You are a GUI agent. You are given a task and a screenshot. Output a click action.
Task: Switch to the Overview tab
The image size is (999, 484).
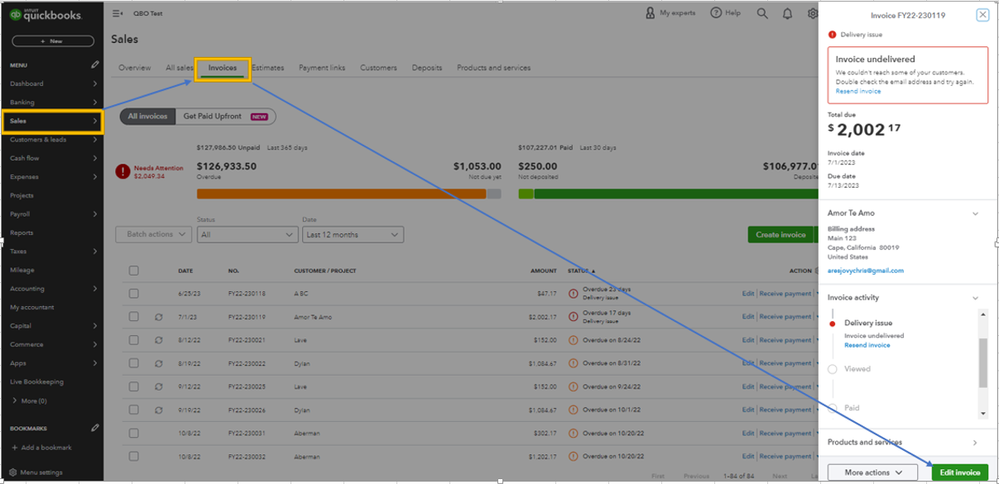pyautogui.click(x=134, y=68)
